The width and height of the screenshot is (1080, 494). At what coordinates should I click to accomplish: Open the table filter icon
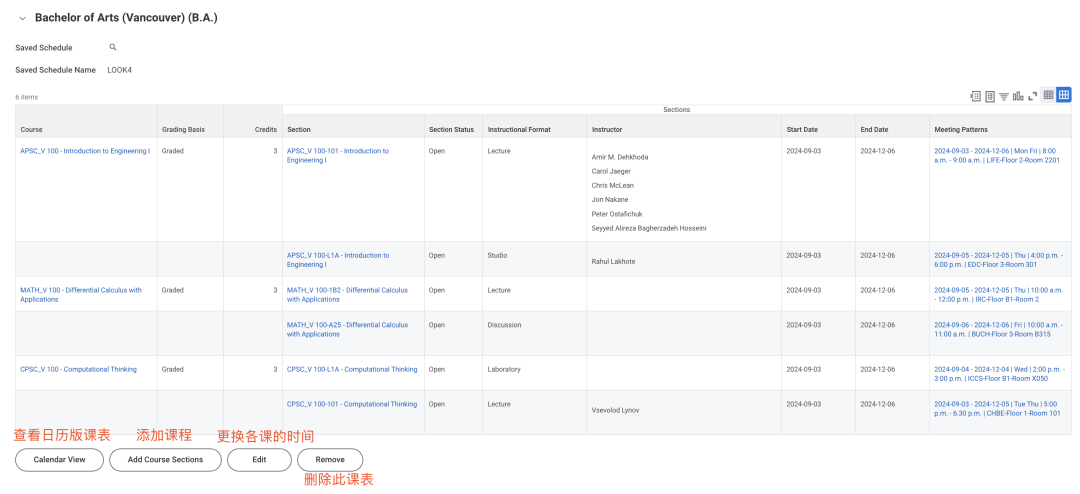pos(1004,96)
